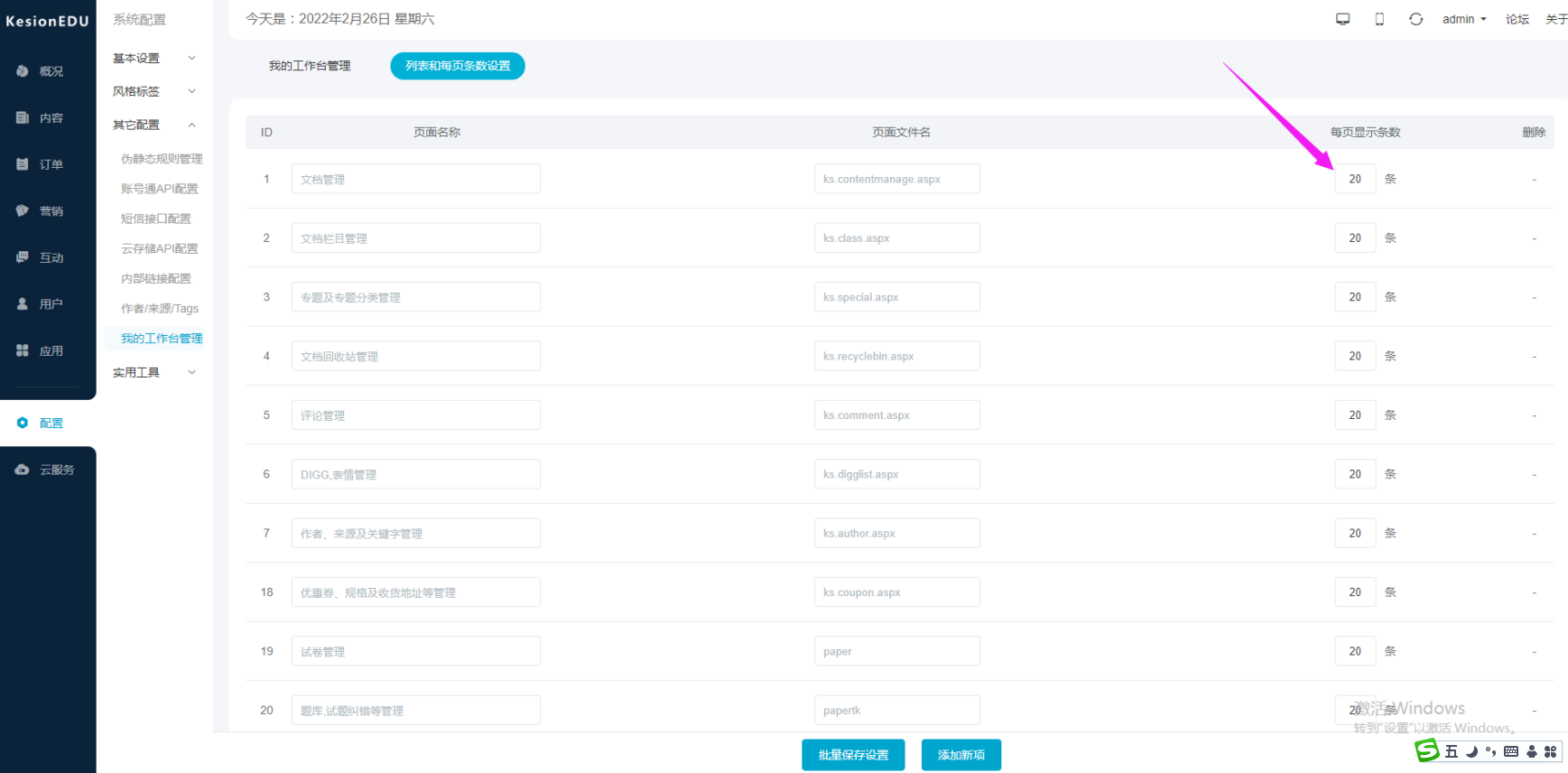Image resolution: width=1568 pixels, height=773 pixels.
Task: Click the 批量保存设置 button
Action: (x=853, y=755)
